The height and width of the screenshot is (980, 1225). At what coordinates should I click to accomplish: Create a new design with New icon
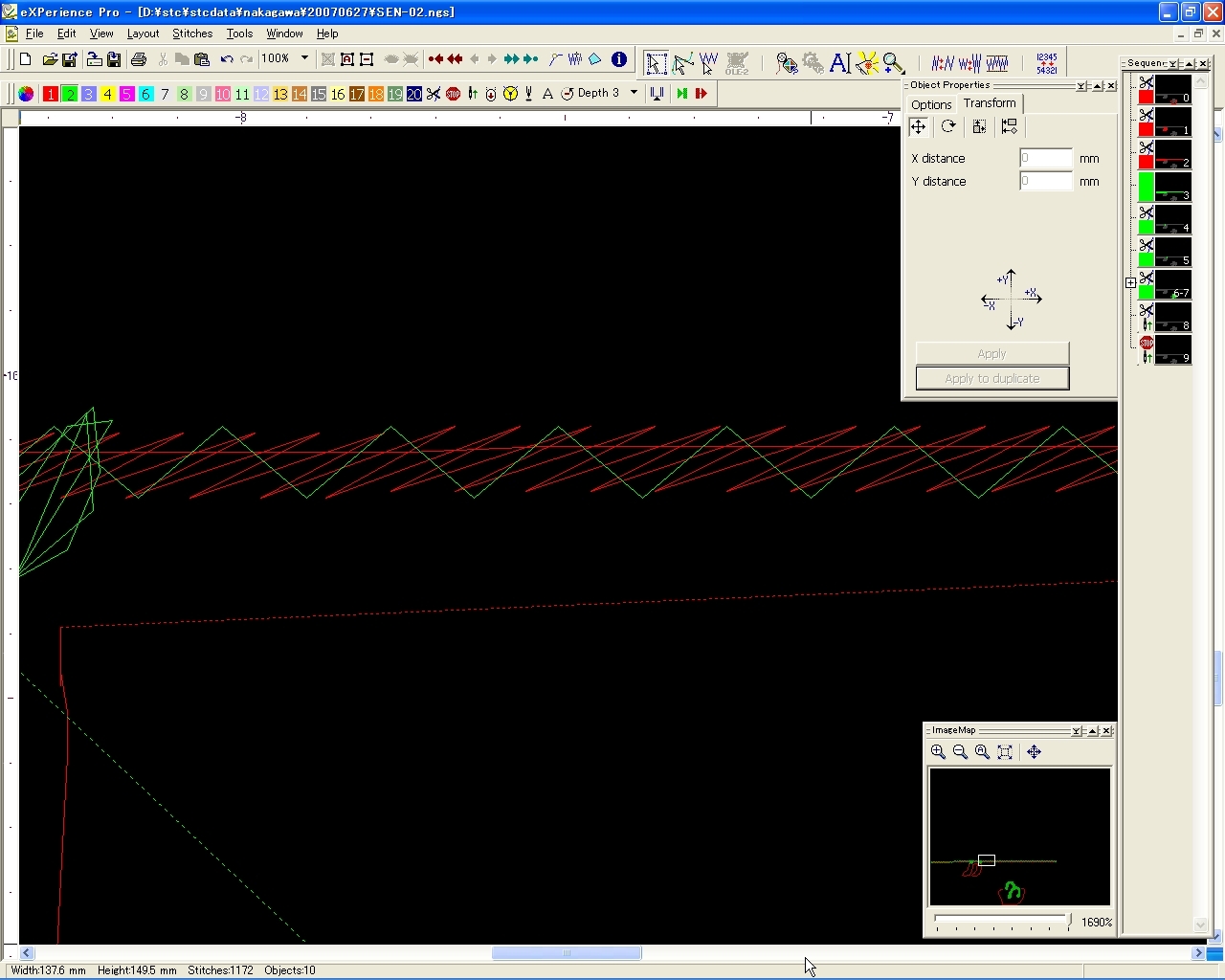(x=26, y=59)
